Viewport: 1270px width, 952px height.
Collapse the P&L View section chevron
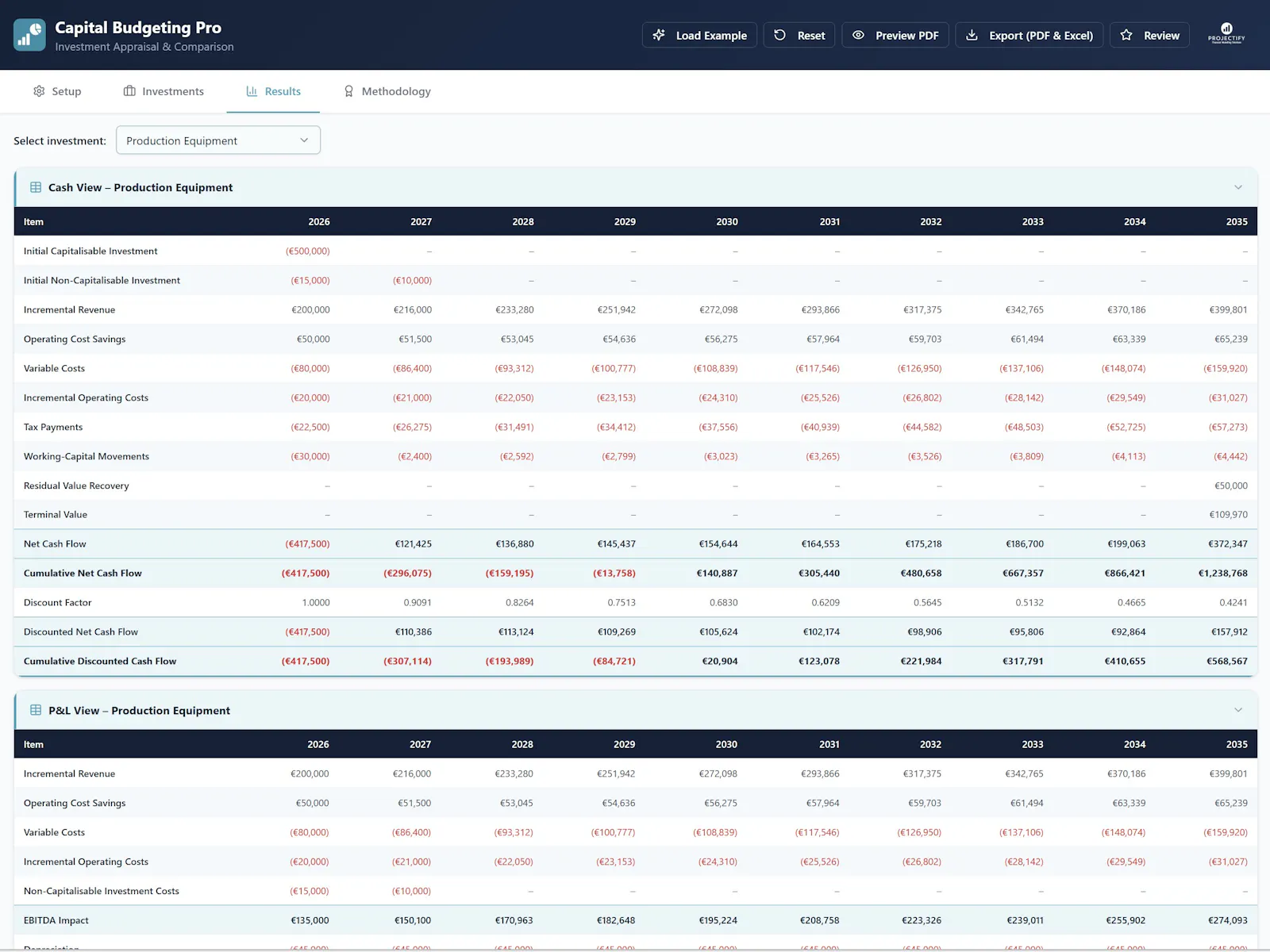pos(1238,710)
